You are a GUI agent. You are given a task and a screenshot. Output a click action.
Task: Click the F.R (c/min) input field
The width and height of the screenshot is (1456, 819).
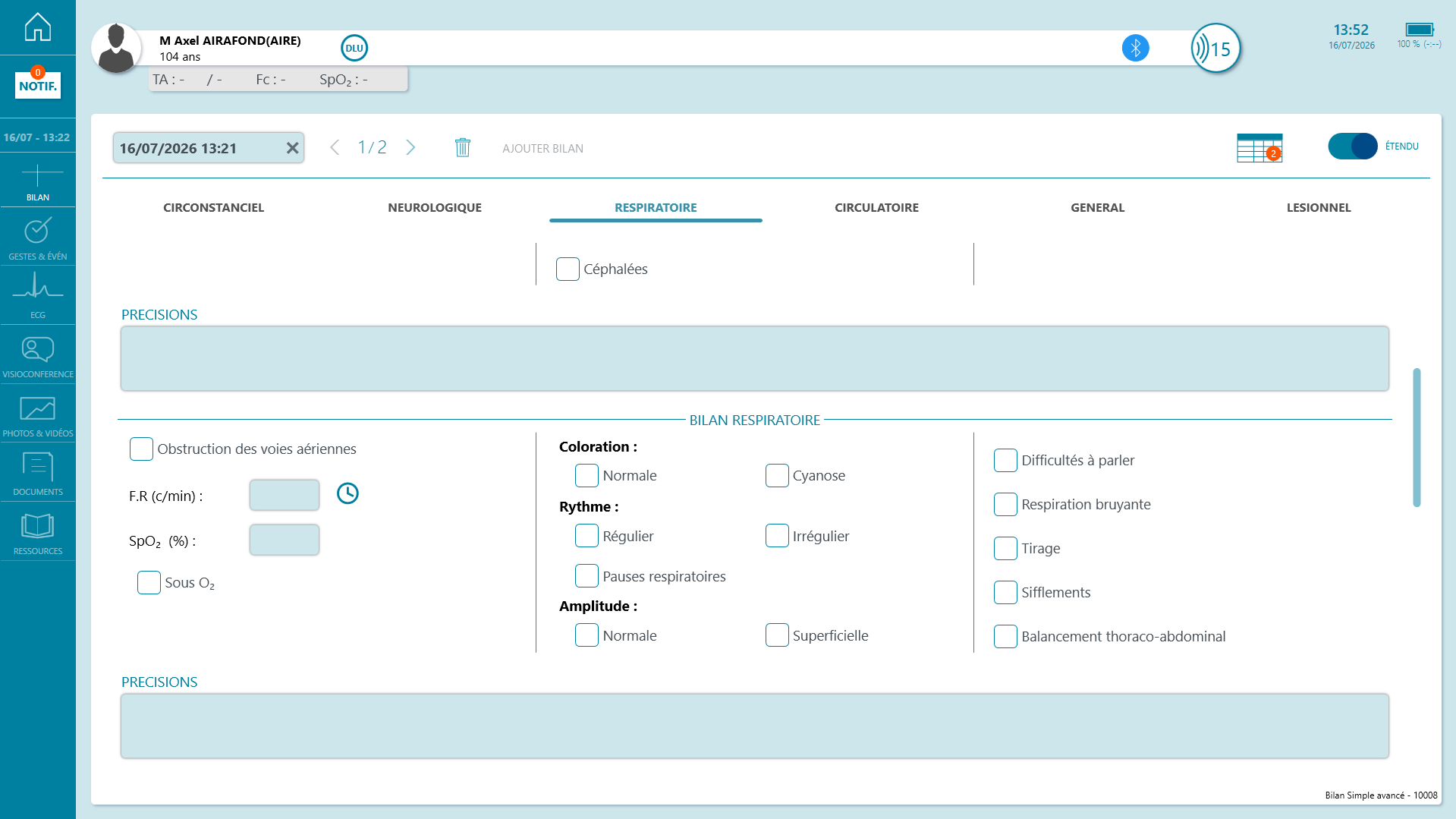pos(285,495)
